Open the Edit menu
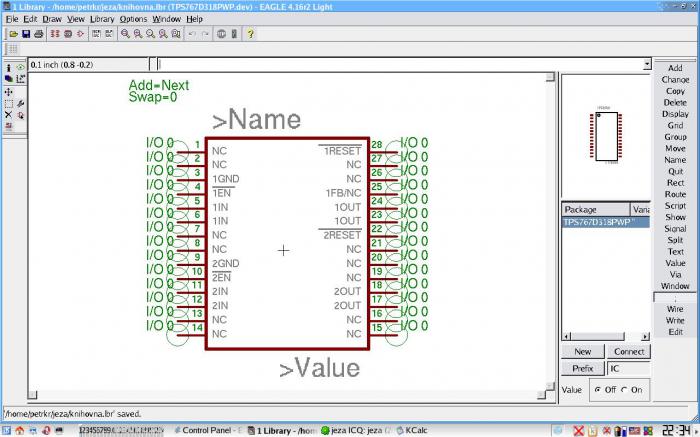This screenshot has width=700, height=437. pyautogui.click(x=30, y=19)
